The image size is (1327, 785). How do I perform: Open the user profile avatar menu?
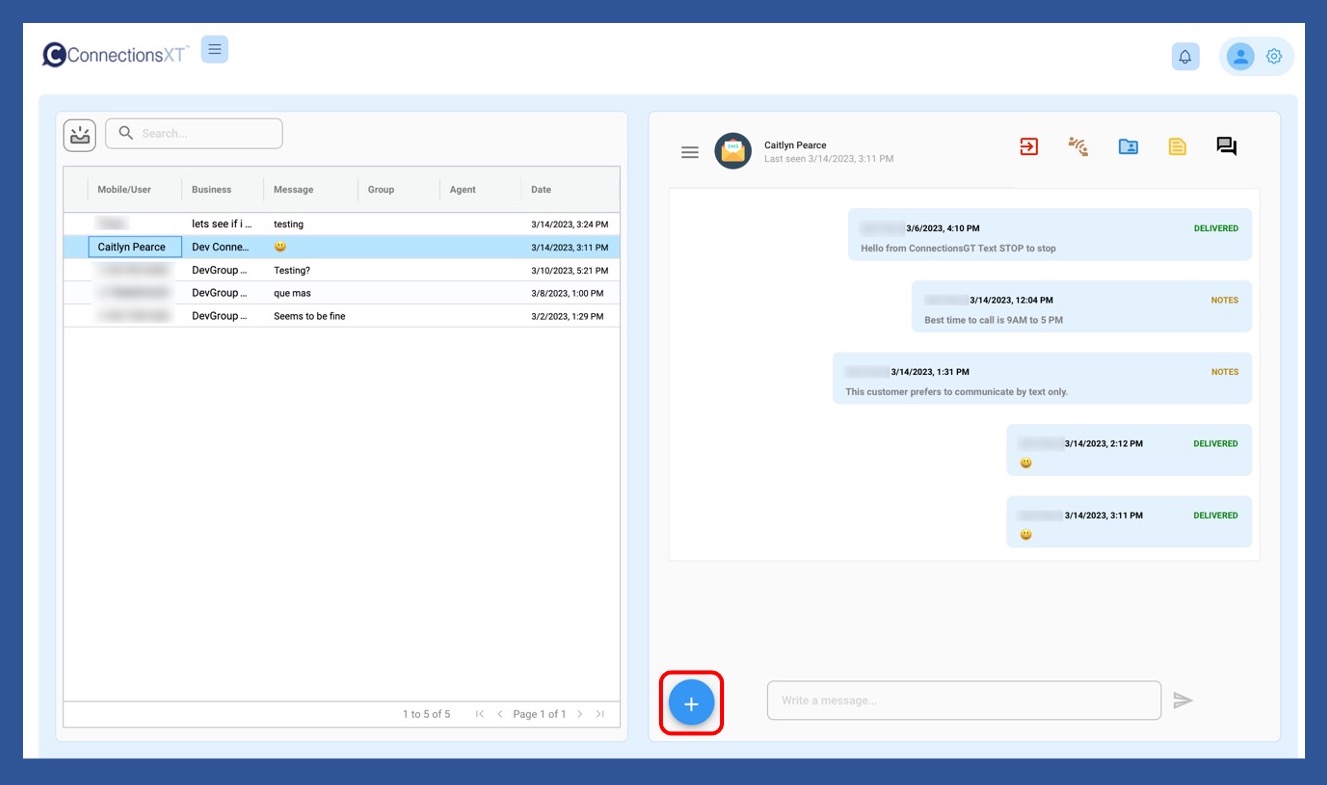(x=1240, y=57)
